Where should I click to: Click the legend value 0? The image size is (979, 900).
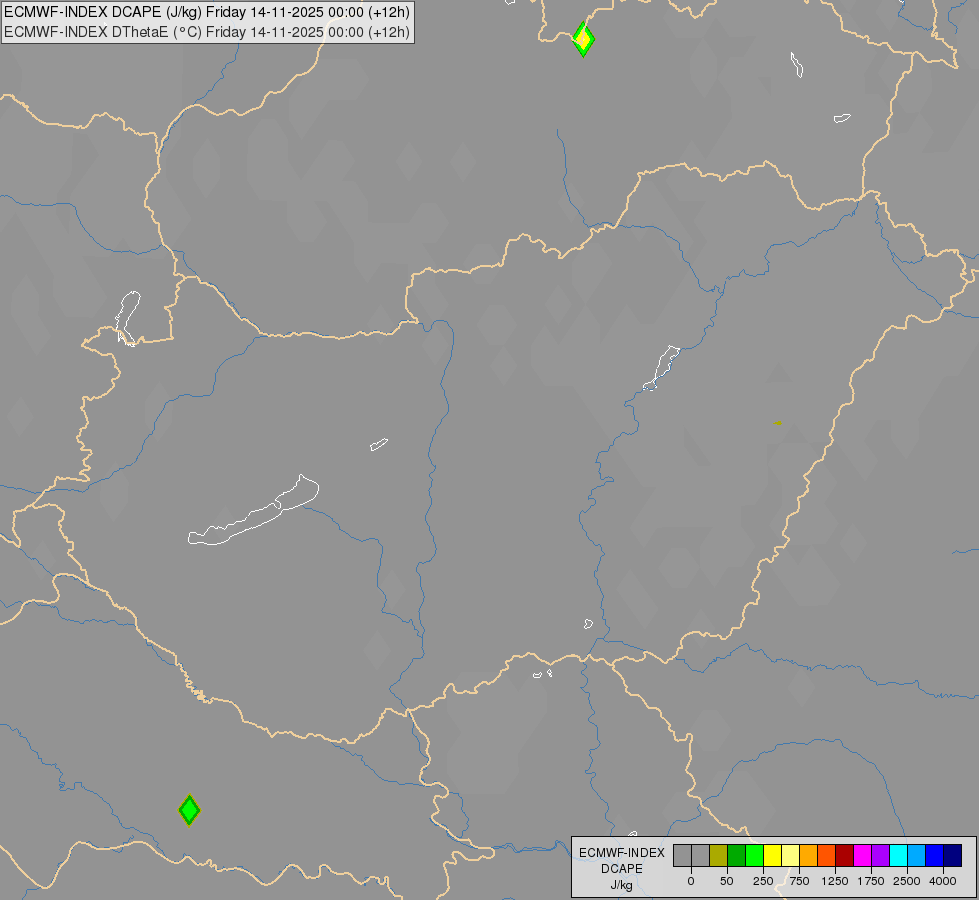(x=691, y=881)
